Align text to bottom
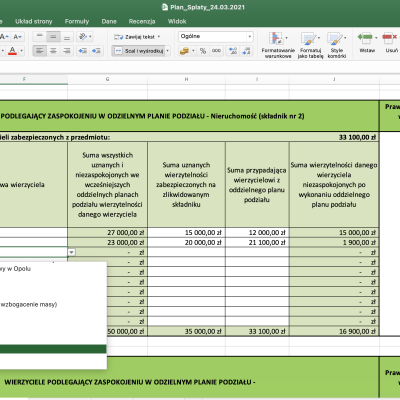 point(67,37)
